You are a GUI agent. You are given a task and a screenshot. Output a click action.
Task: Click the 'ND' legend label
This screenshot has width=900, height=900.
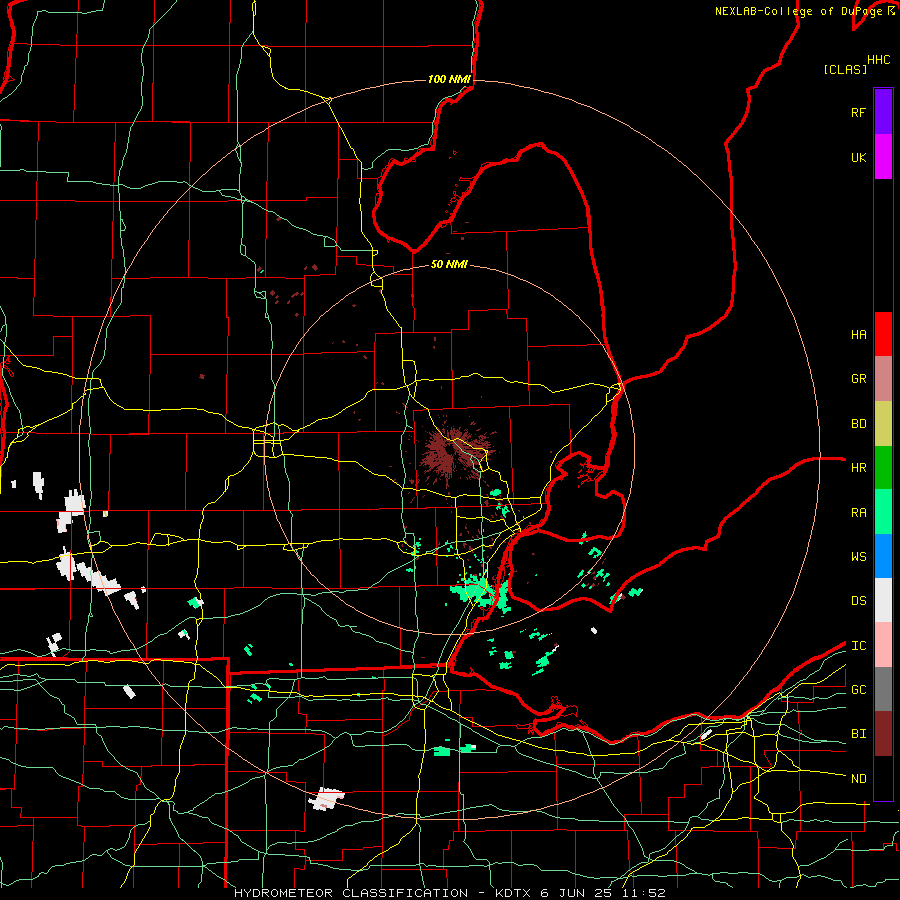pyautogui.click(x=859, y=779)
